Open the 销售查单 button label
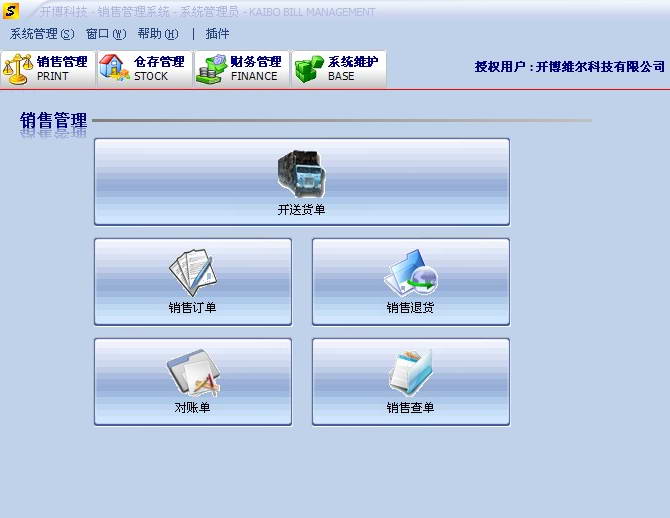Image resolution: width=670 pixels, height=518 pixels. click(410, 408)
